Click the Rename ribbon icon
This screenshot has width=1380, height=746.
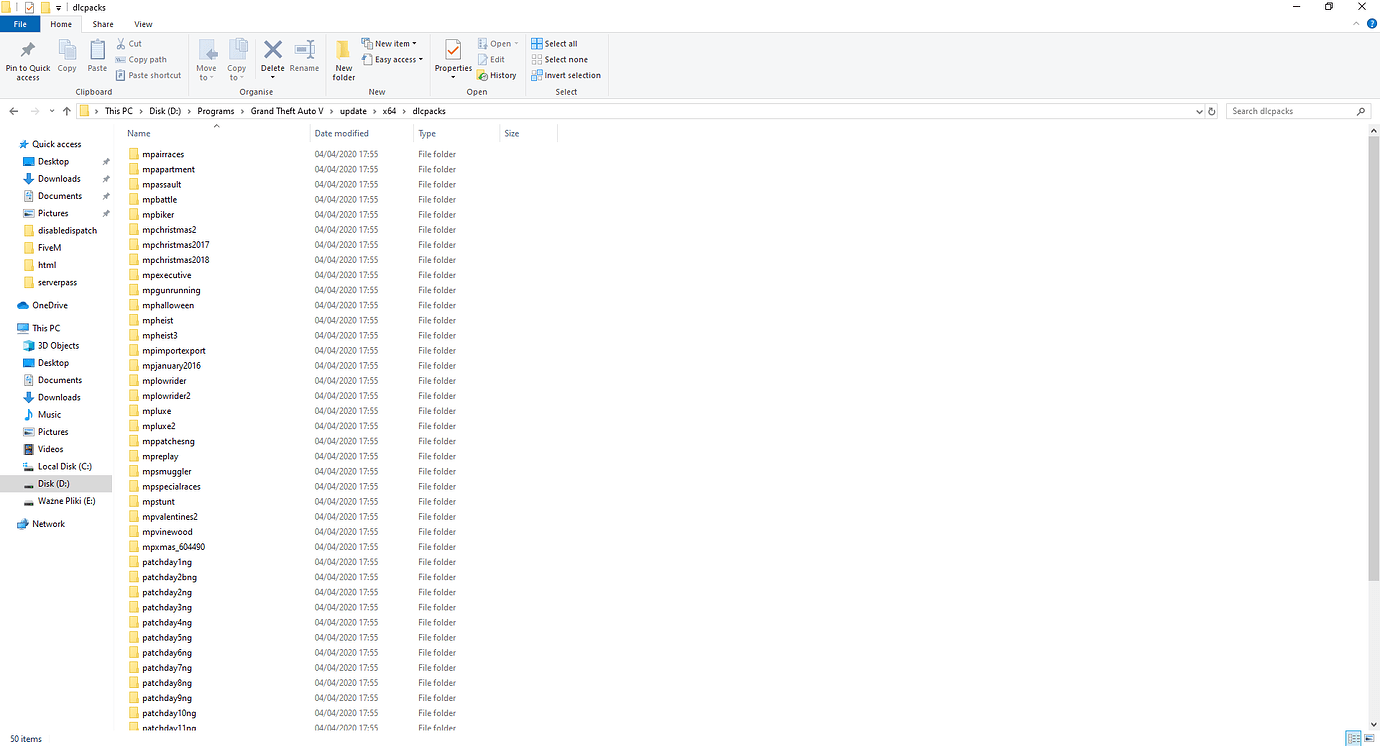click(x=304, y=50)
